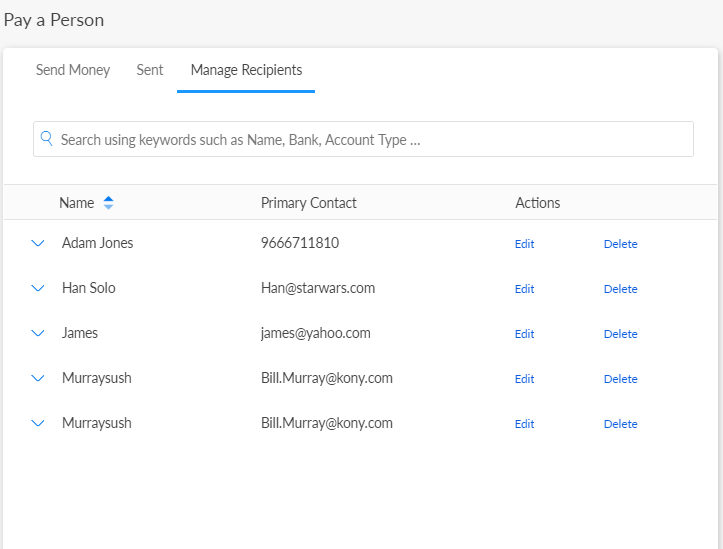
Task: Delete the Han Solo recipient
Action: click(x=620, y=289)
